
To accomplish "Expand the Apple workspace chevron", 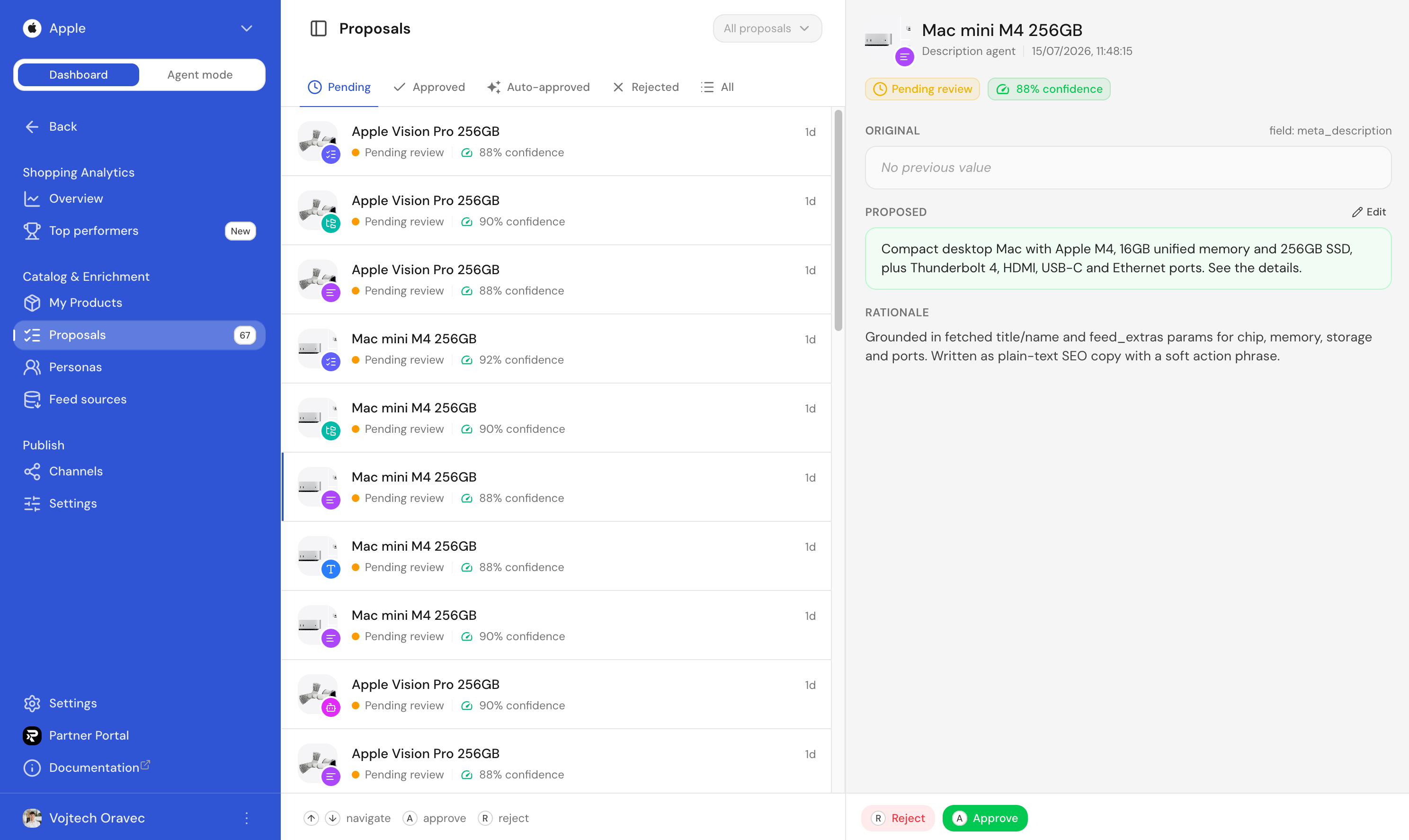I will point(247,28).
